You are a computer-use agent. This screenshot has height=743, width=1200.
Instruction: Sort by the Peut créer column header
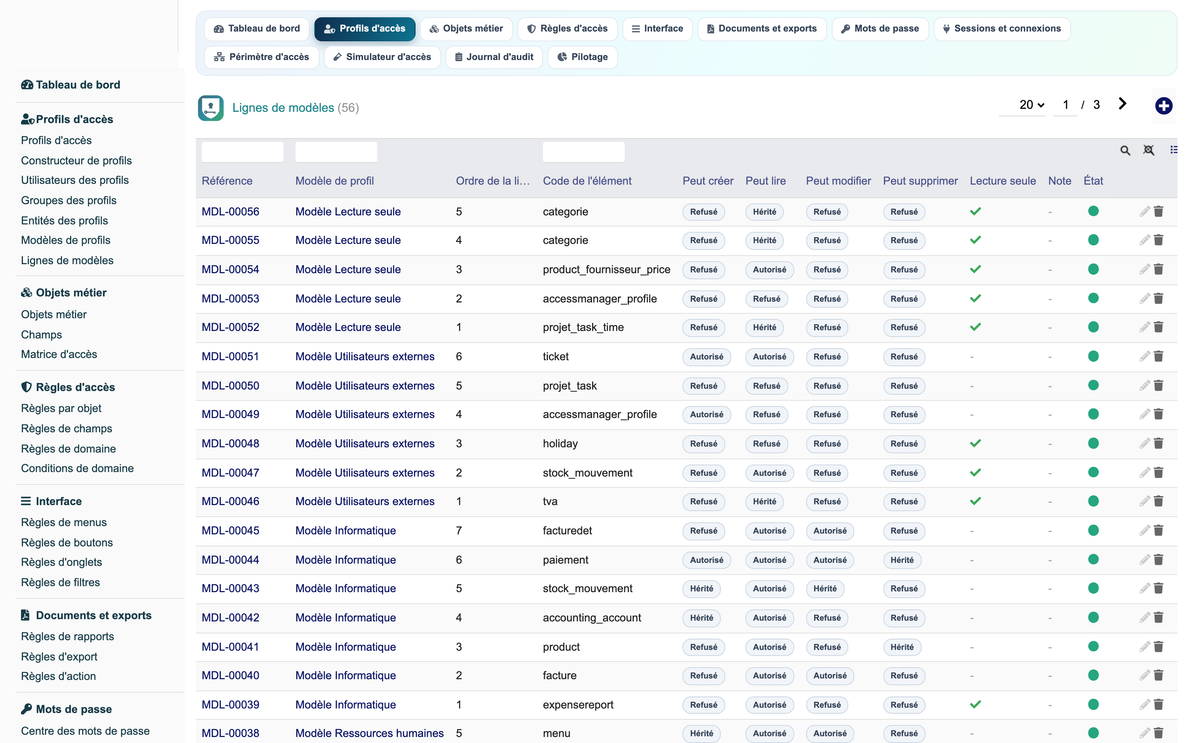click(x=708, y=181)
